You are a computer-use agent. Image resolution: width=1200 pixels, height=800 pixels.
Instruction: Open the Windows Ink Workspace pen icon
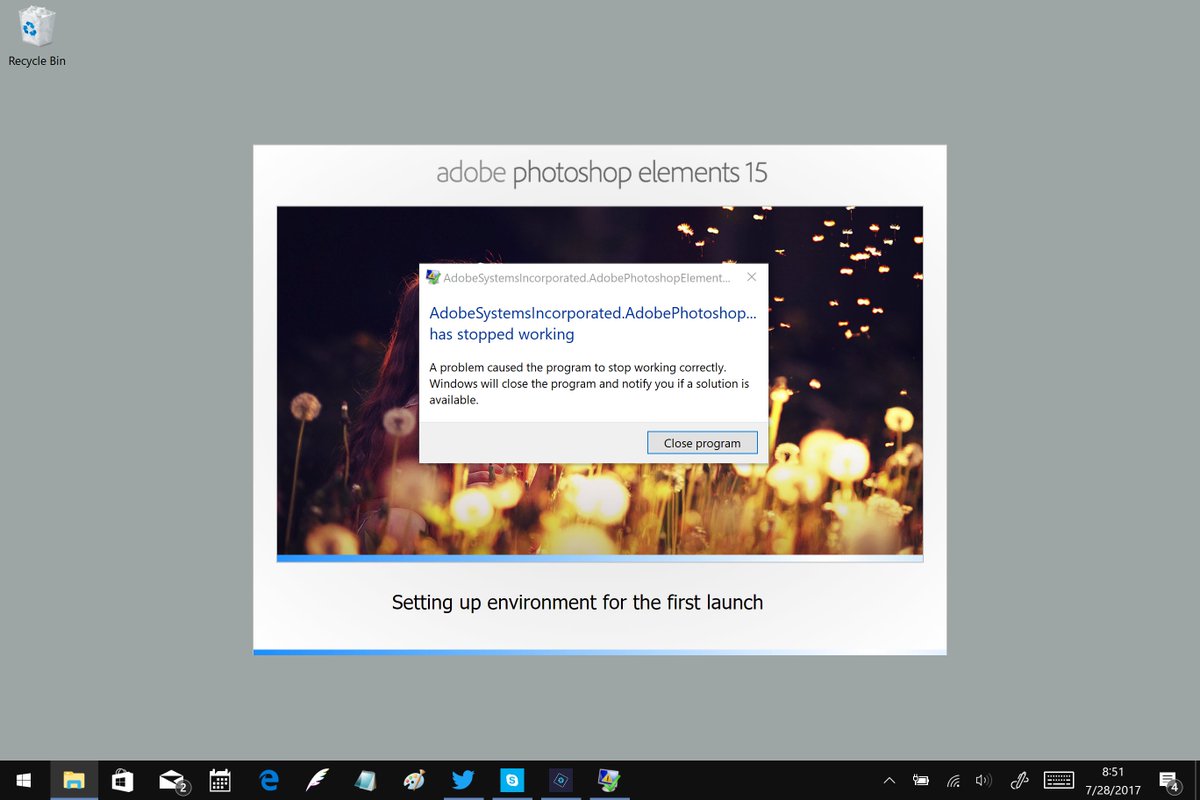(x=1021, y=780)
